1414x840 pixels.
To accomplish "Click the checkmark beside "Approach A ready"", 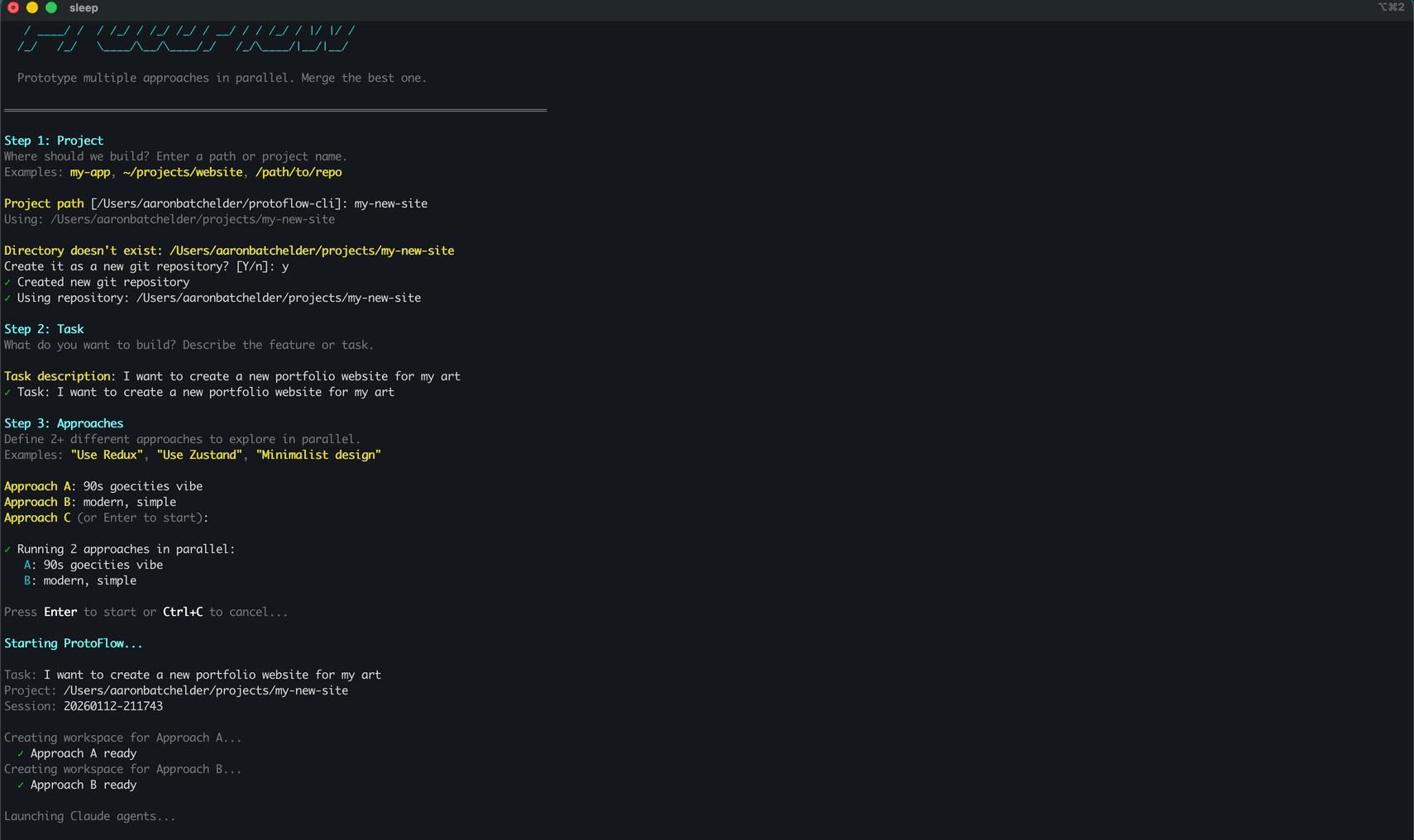I will [x=21, y=754].
